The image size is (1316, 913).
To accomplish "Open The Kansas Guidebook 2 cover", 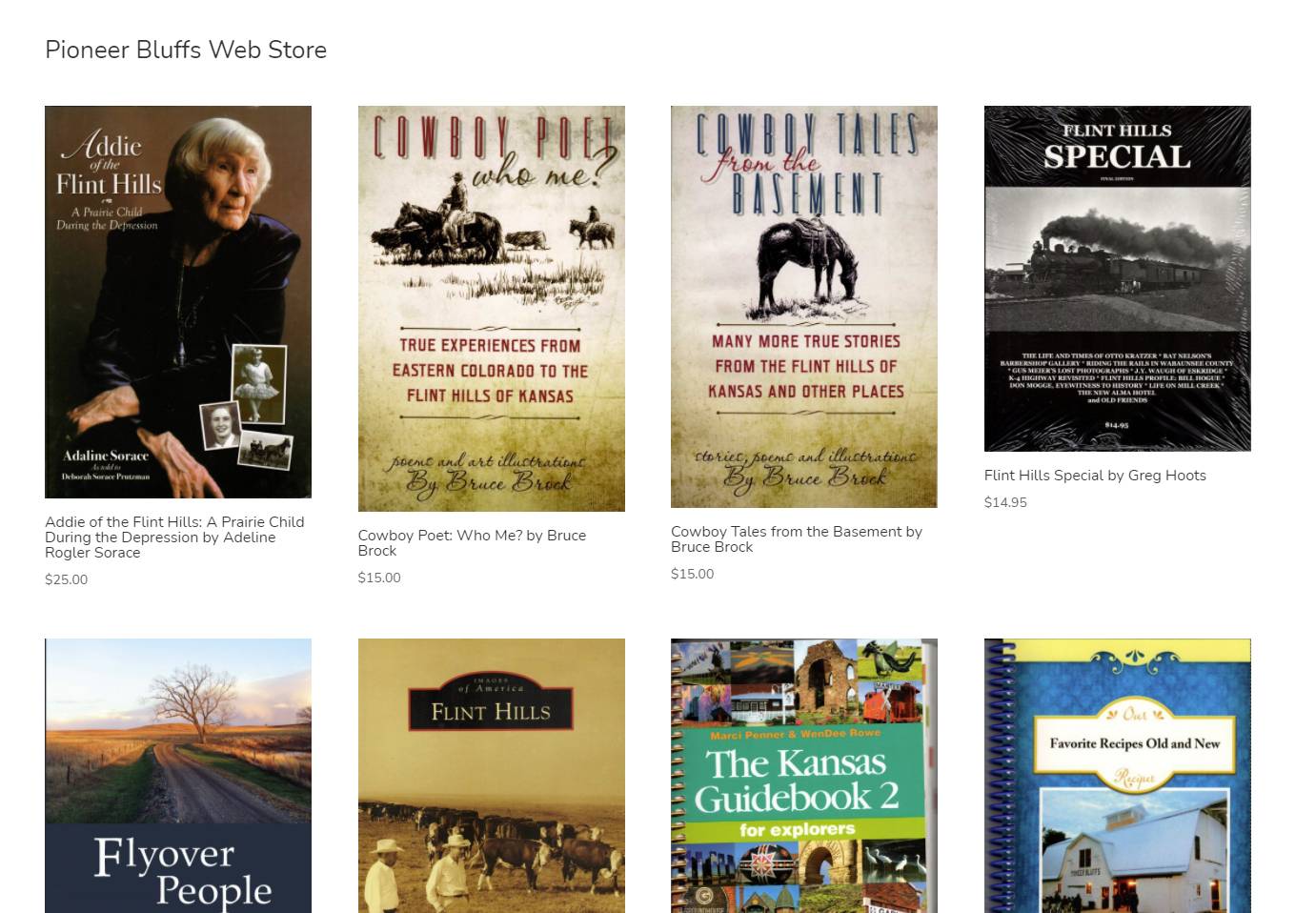I will click(804, 776).
